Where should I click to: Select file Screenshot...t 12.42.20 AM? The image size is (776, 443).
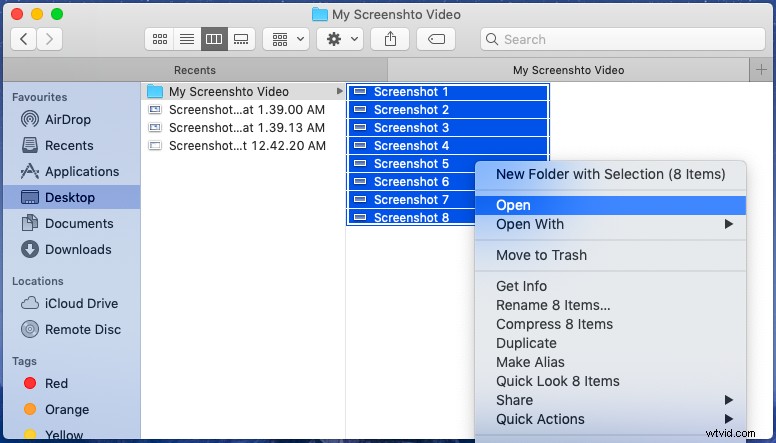(242, 146)
